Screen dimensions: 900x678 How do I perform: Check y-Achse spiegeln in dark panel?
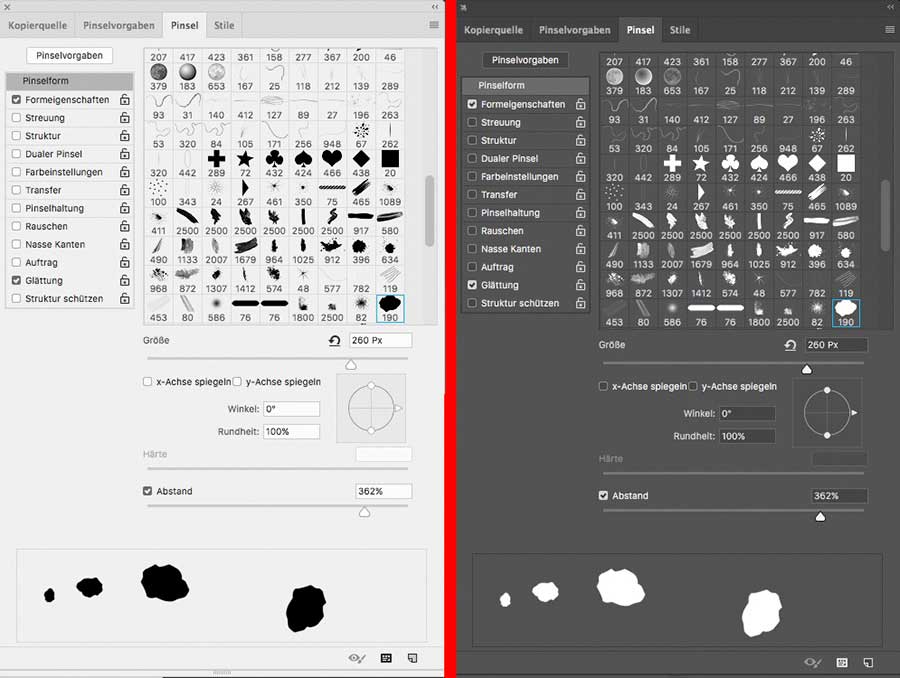coord(693,386)
